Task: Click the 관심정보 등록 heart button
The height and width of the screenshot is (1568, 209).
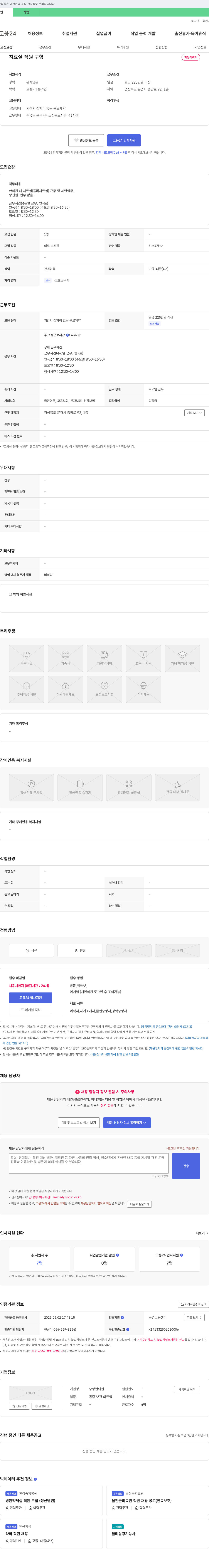Action: pyautogui.click(x=86, y=140)
